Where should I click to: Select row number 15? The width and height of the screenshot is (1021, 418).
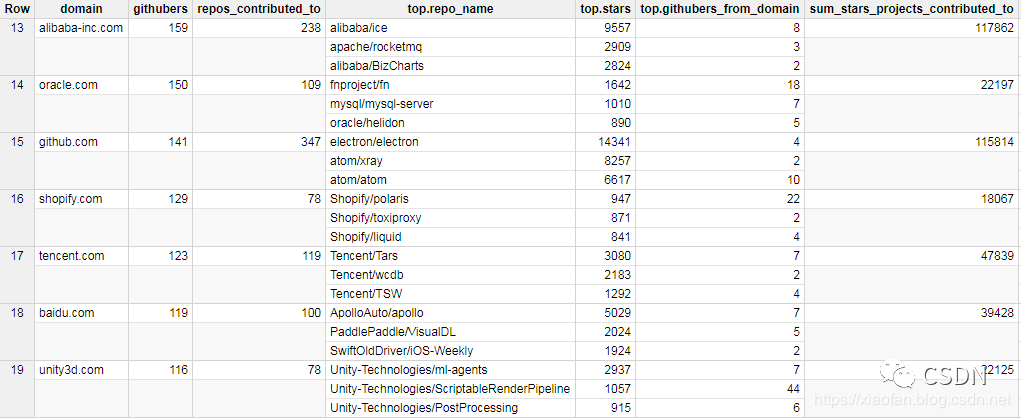pyautogui.click(x=16, y=142)
